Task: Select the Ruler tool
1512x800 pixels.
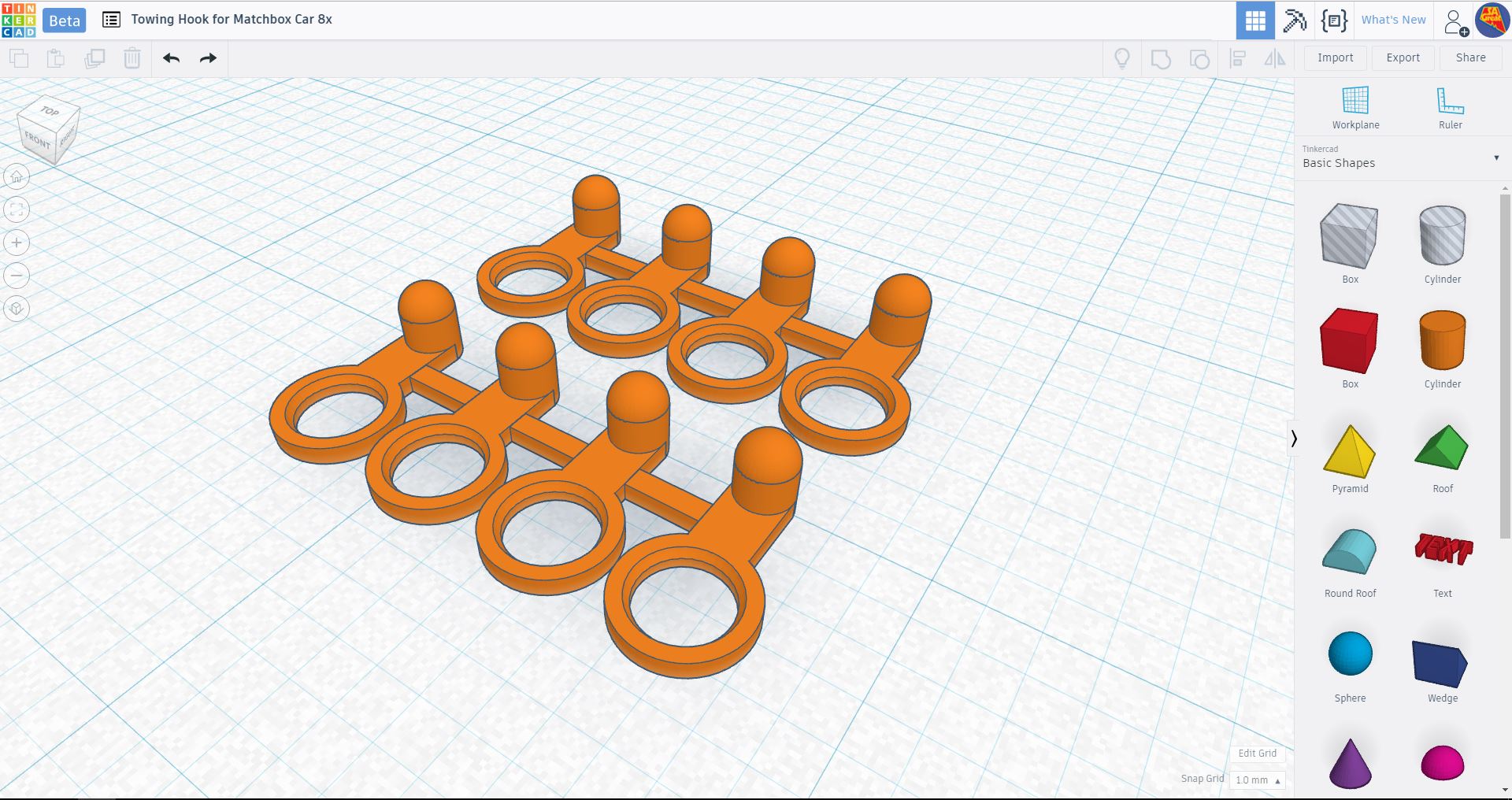Action: 1450,108
